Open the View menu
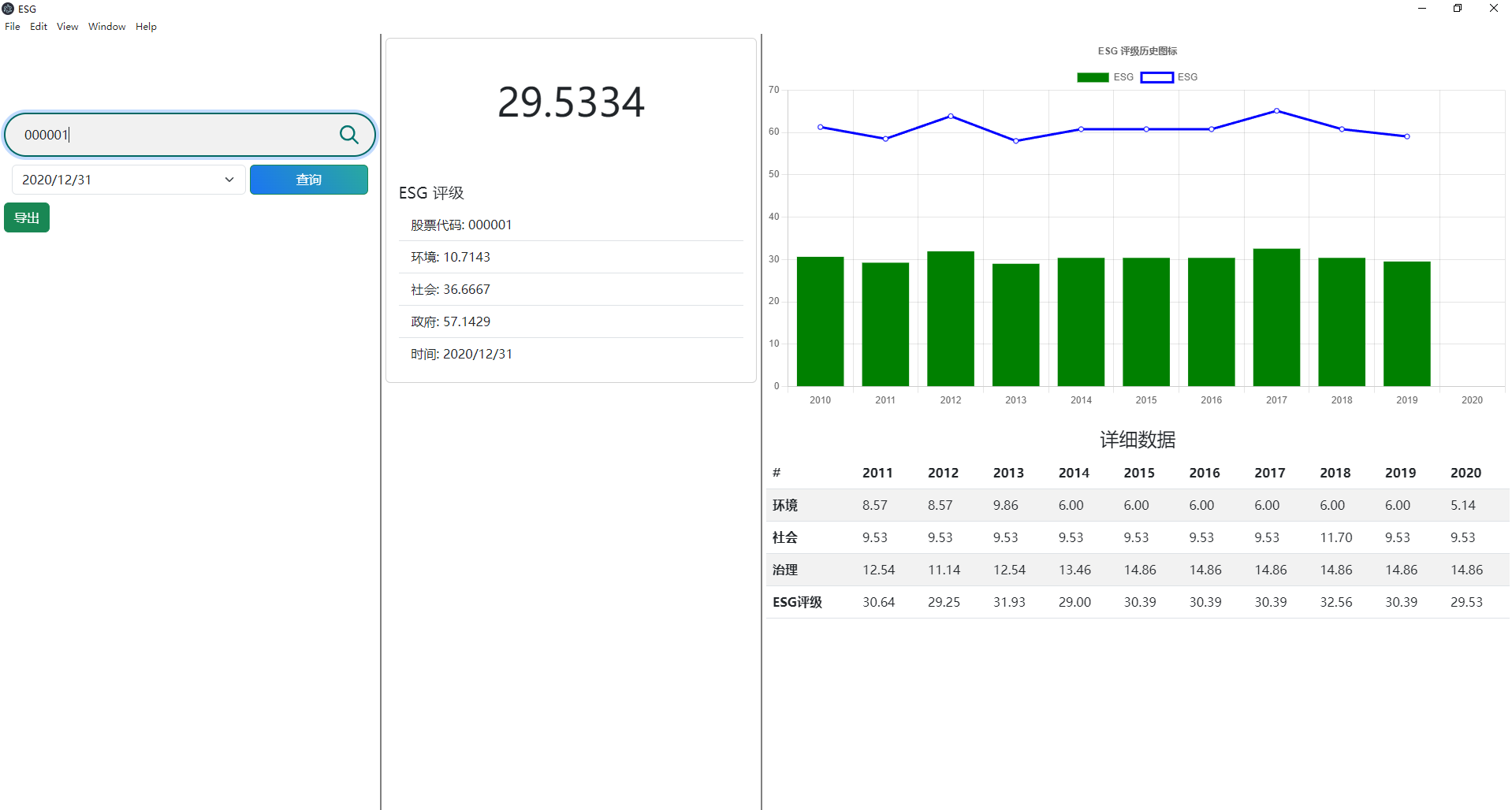 coord(67,26)
